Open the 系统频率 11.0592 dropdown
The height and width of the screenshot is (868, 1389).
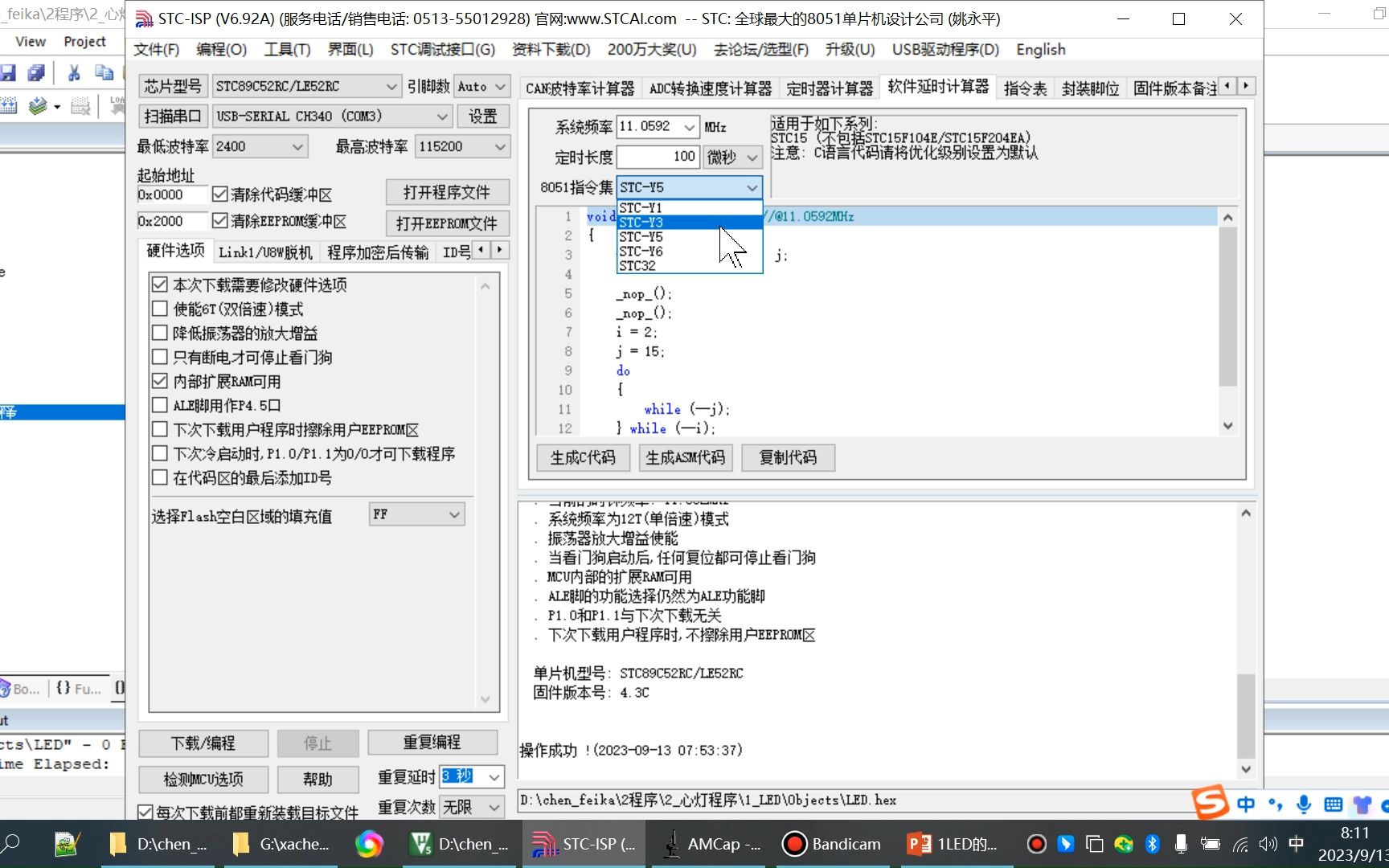(x=658, y=127)
